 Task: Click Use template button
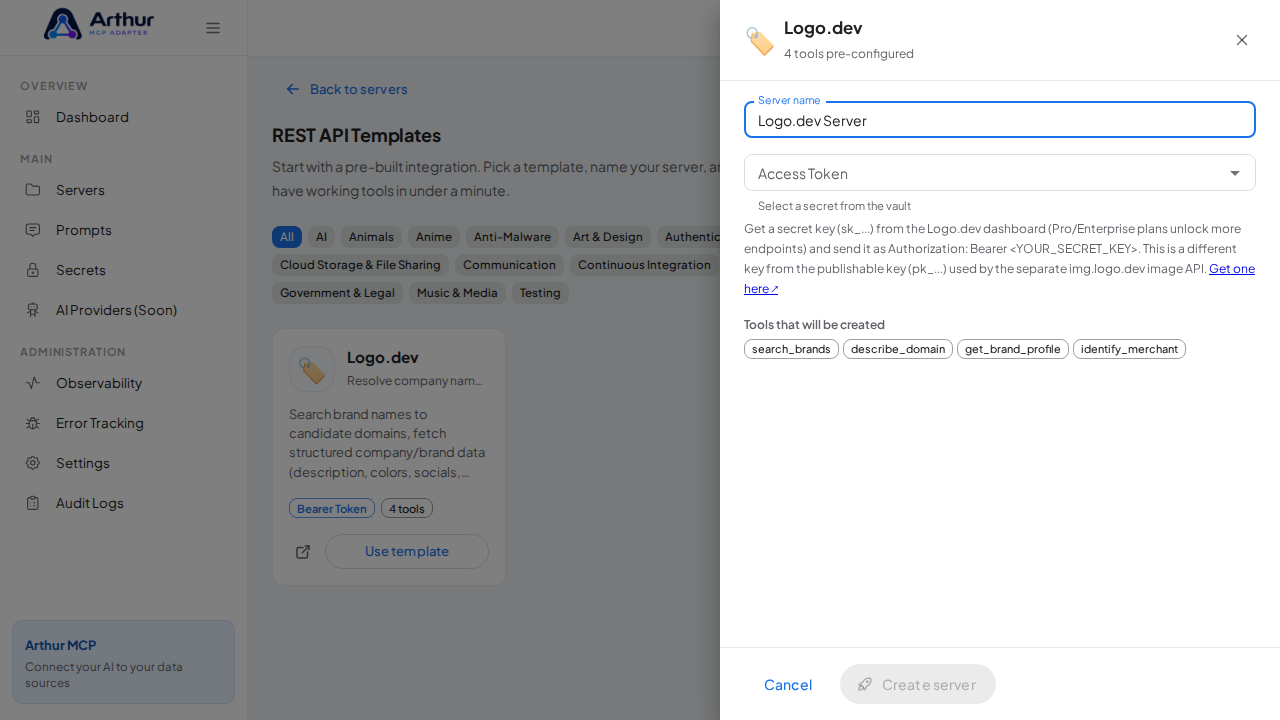pos(407,551)
